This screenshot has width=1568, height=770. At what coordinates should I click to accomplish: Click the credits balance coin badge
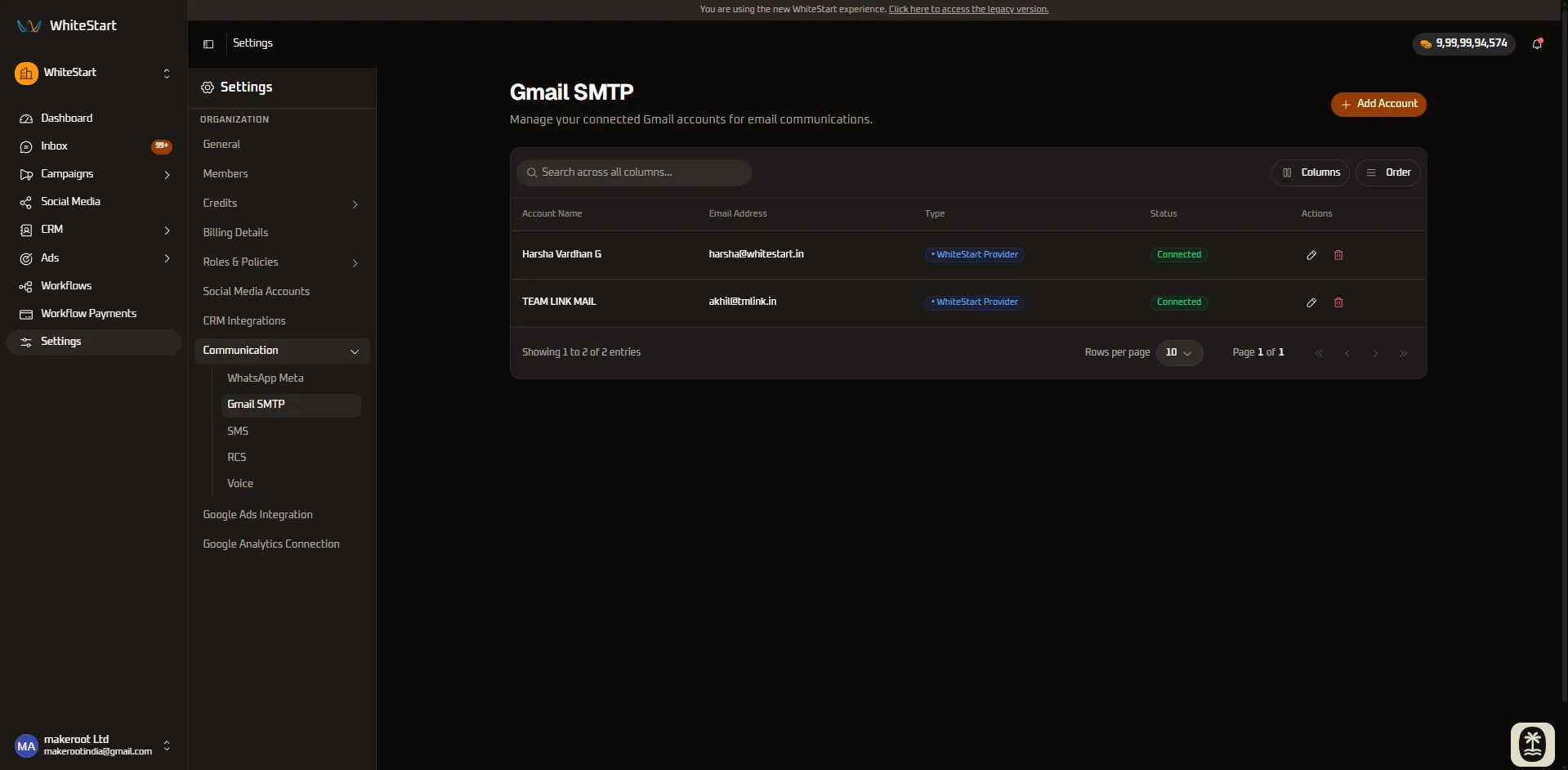click(x=1463, y=43)
